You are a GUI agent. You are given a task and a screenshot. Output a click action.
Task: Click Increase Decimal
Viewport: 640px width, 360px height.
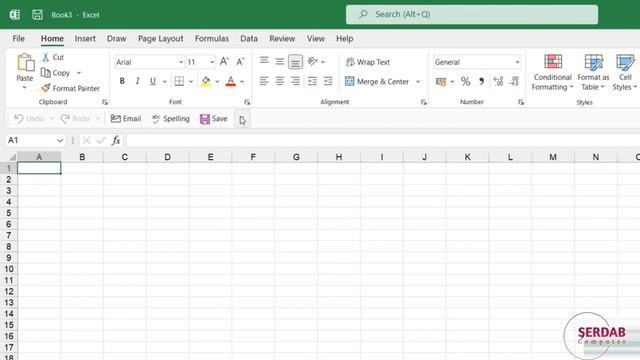pyautogui.click(x=498, y=81)
